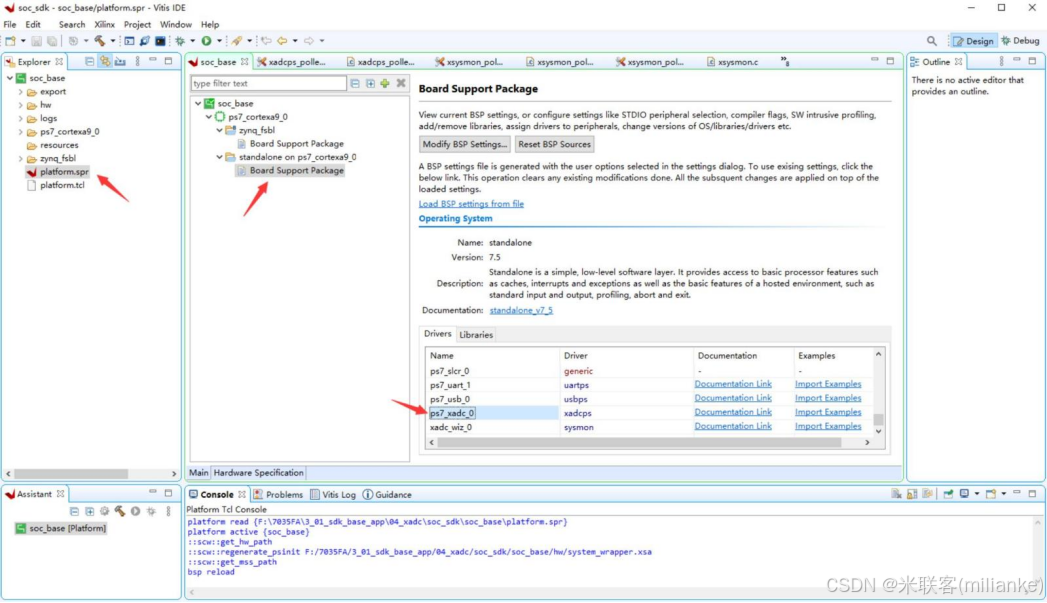Maximize the editor area
The width and height of the screenshot is (1047, 603).
(x=890, y=61)
